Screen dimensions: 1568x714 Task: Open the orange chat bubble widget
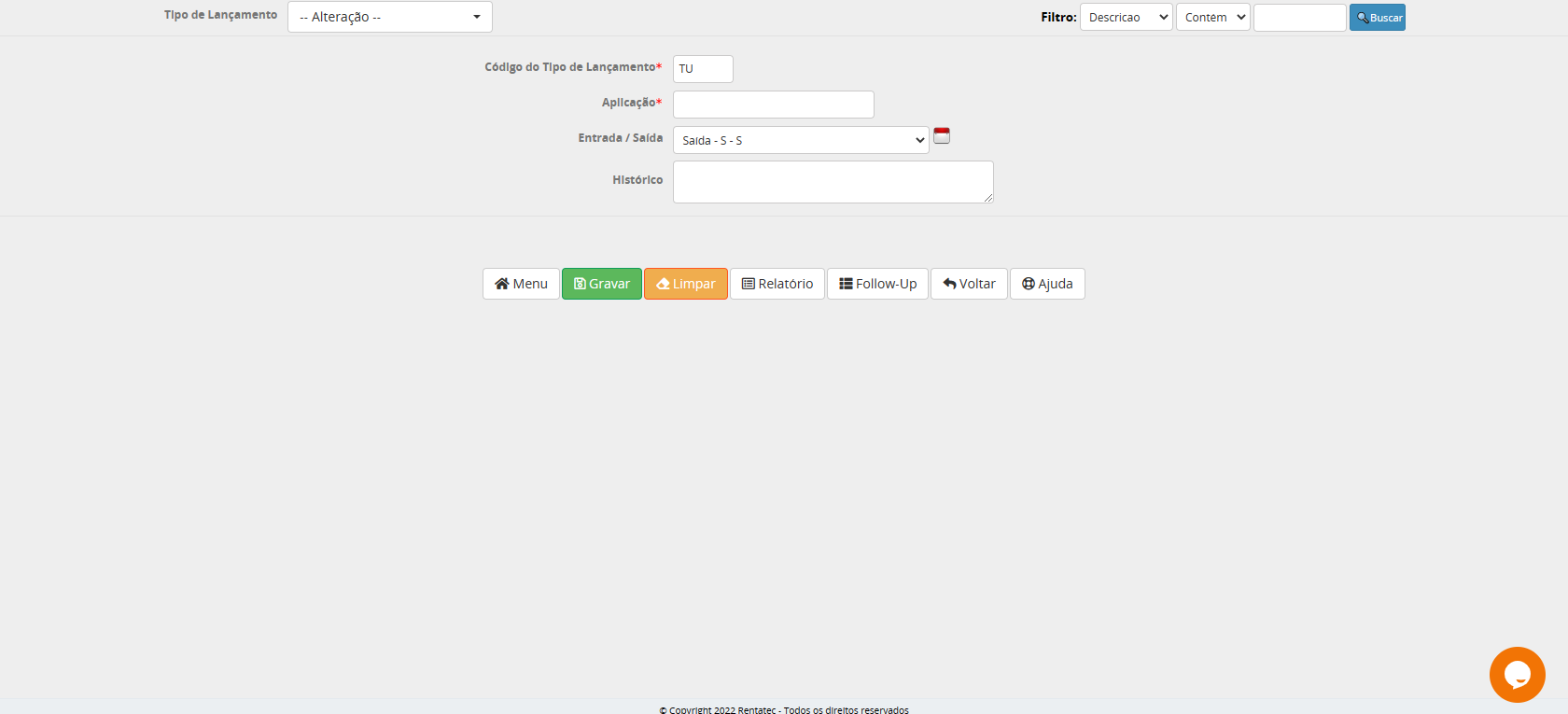click(1517, 674)
